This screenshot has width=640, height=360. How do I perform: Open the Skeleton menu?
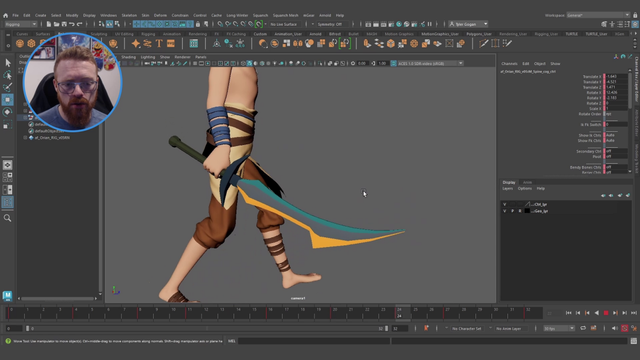click(129, 16)
